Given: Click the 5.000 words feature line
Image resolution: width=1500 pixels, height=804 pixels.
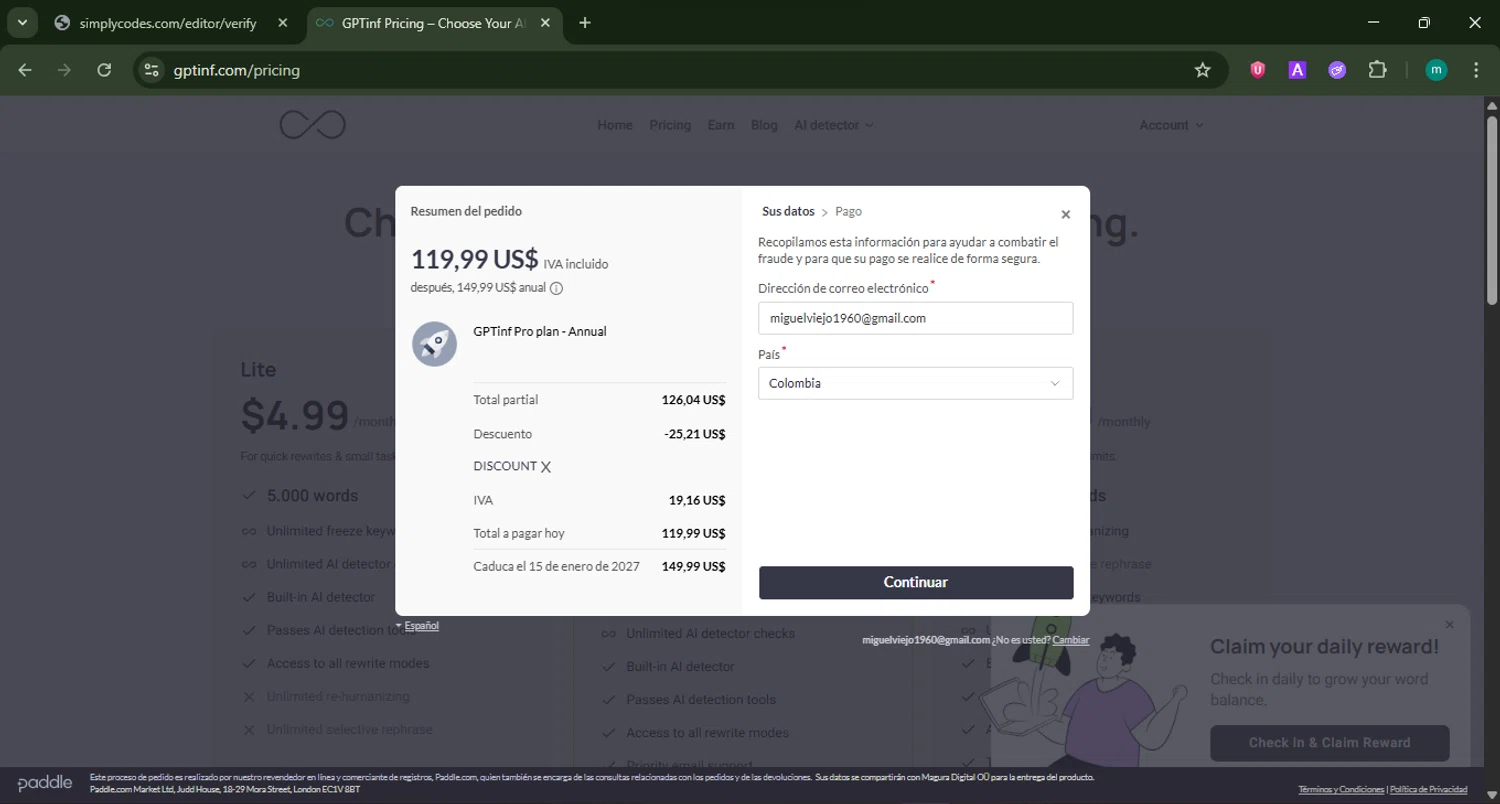Looking at the screenshot, I should pos(312,496).
